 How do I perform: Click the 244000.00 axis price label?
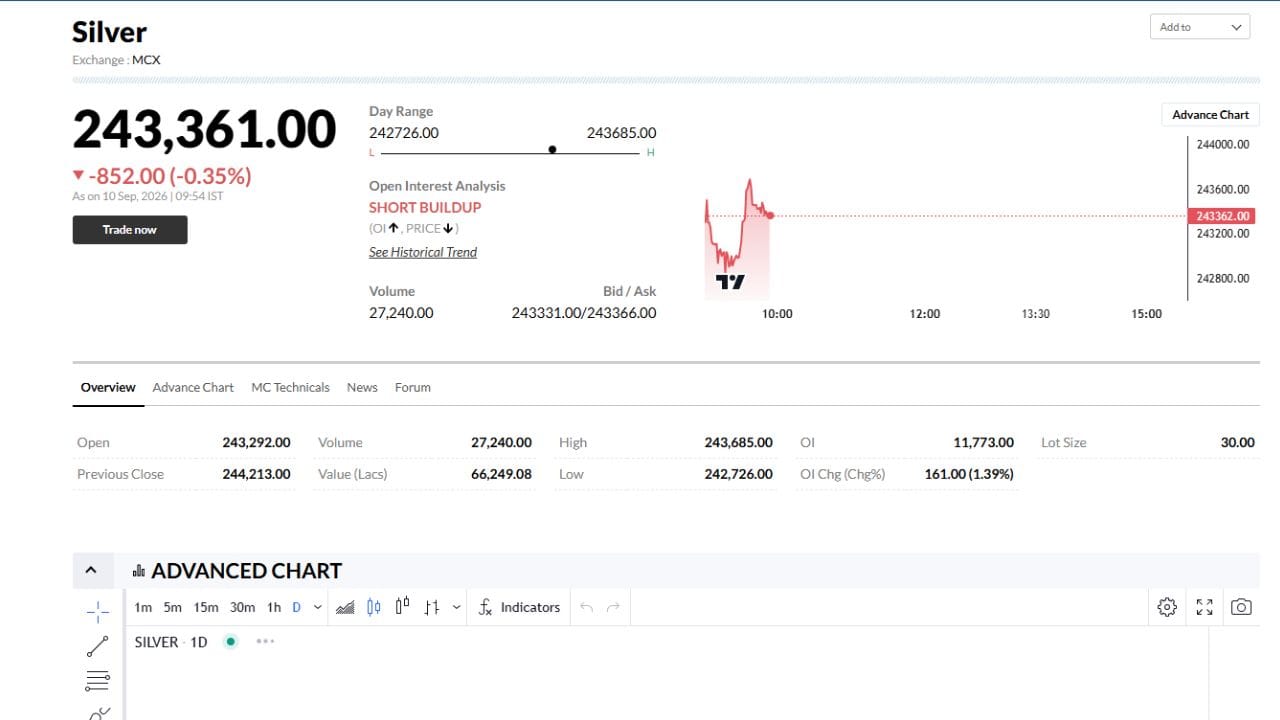(x=1223, y=144)
